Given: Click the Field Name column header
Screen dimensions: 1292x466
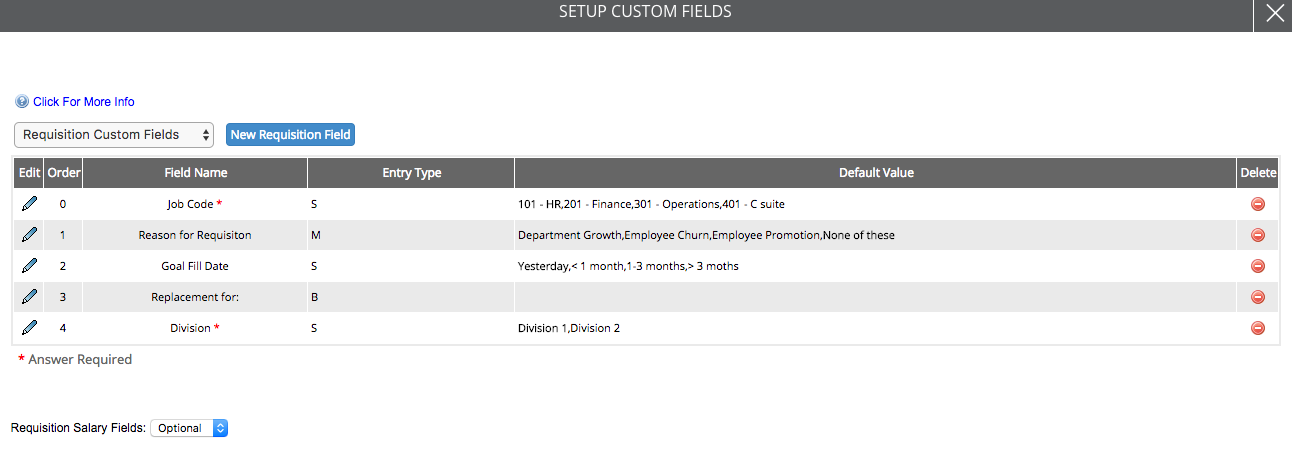Looking at the screenshot, I should coord(195,173).
